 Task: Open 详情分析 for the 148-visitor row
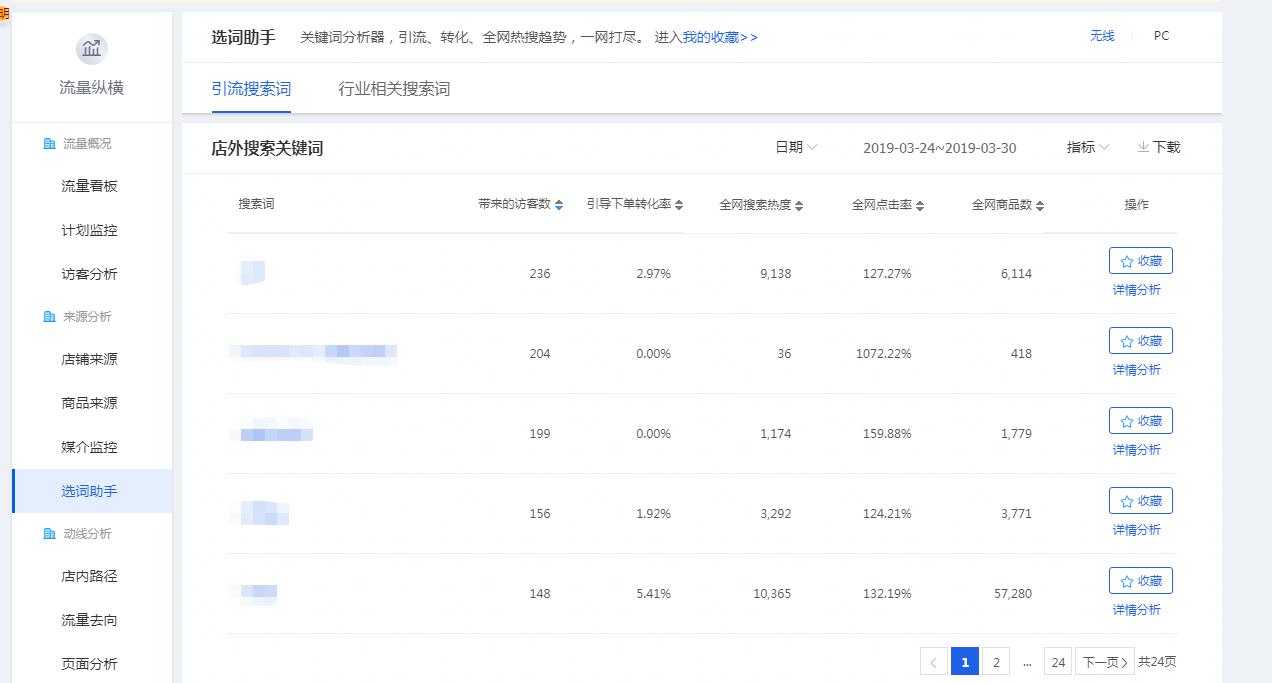(1137, 610)
